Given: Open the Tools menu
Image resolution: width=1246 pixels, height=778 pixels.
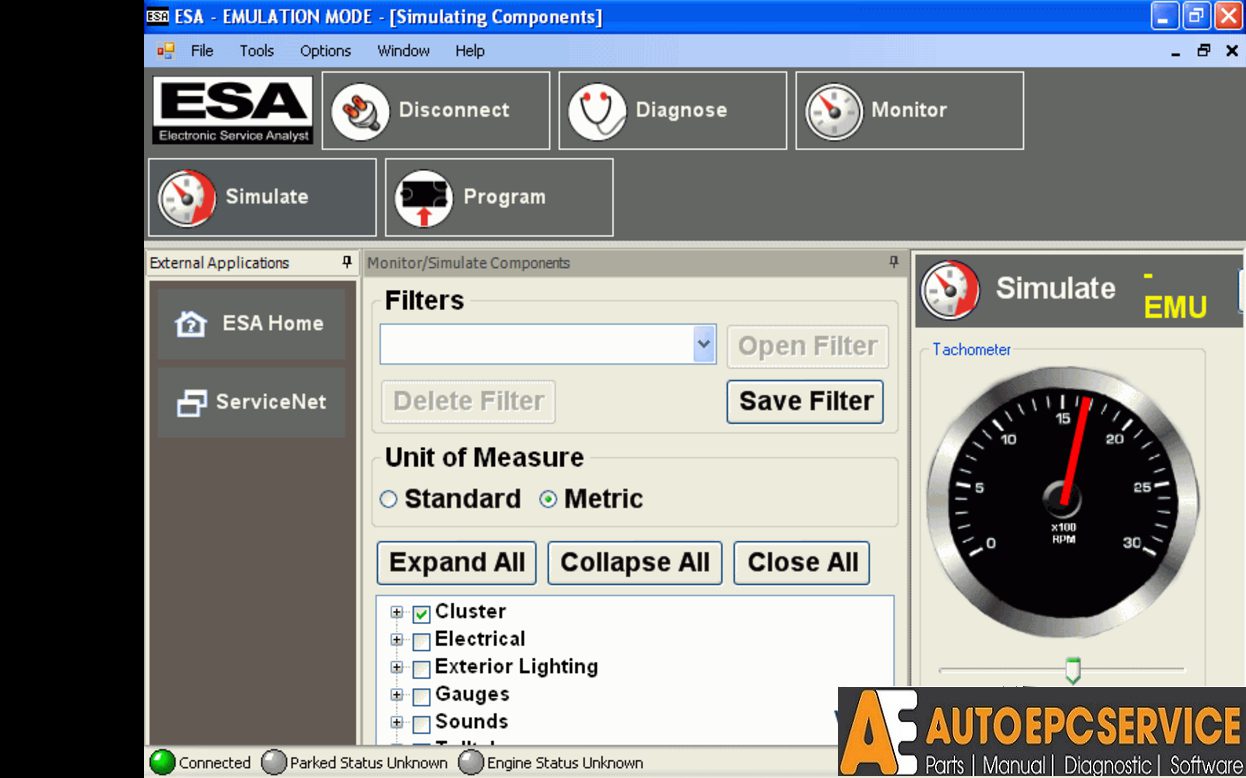Looking at the screenshot, I should tap(257, 51).
